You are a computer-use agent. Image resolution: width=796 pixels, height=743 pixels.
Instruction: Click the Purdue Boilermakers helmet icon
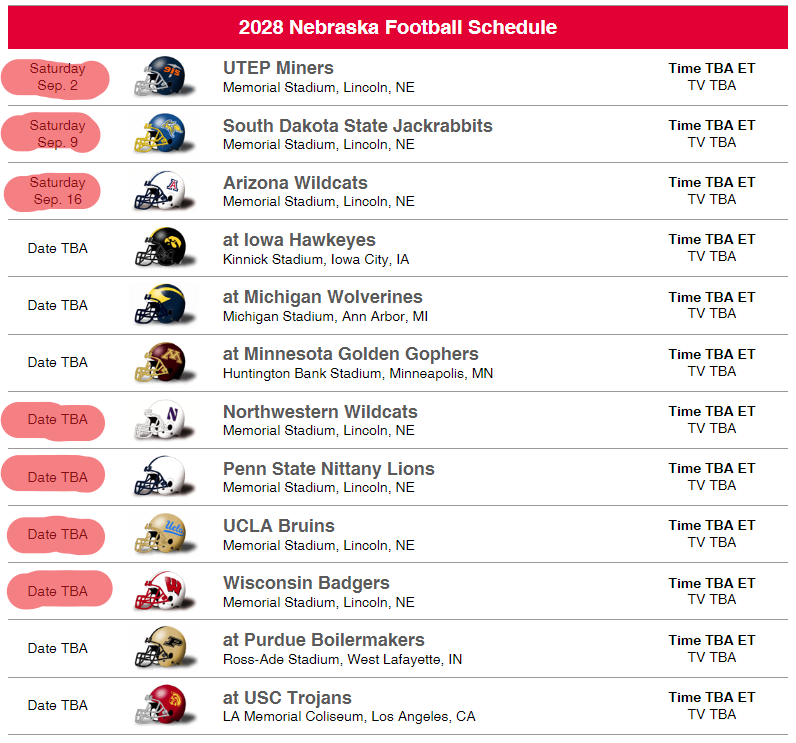[163, 648]
